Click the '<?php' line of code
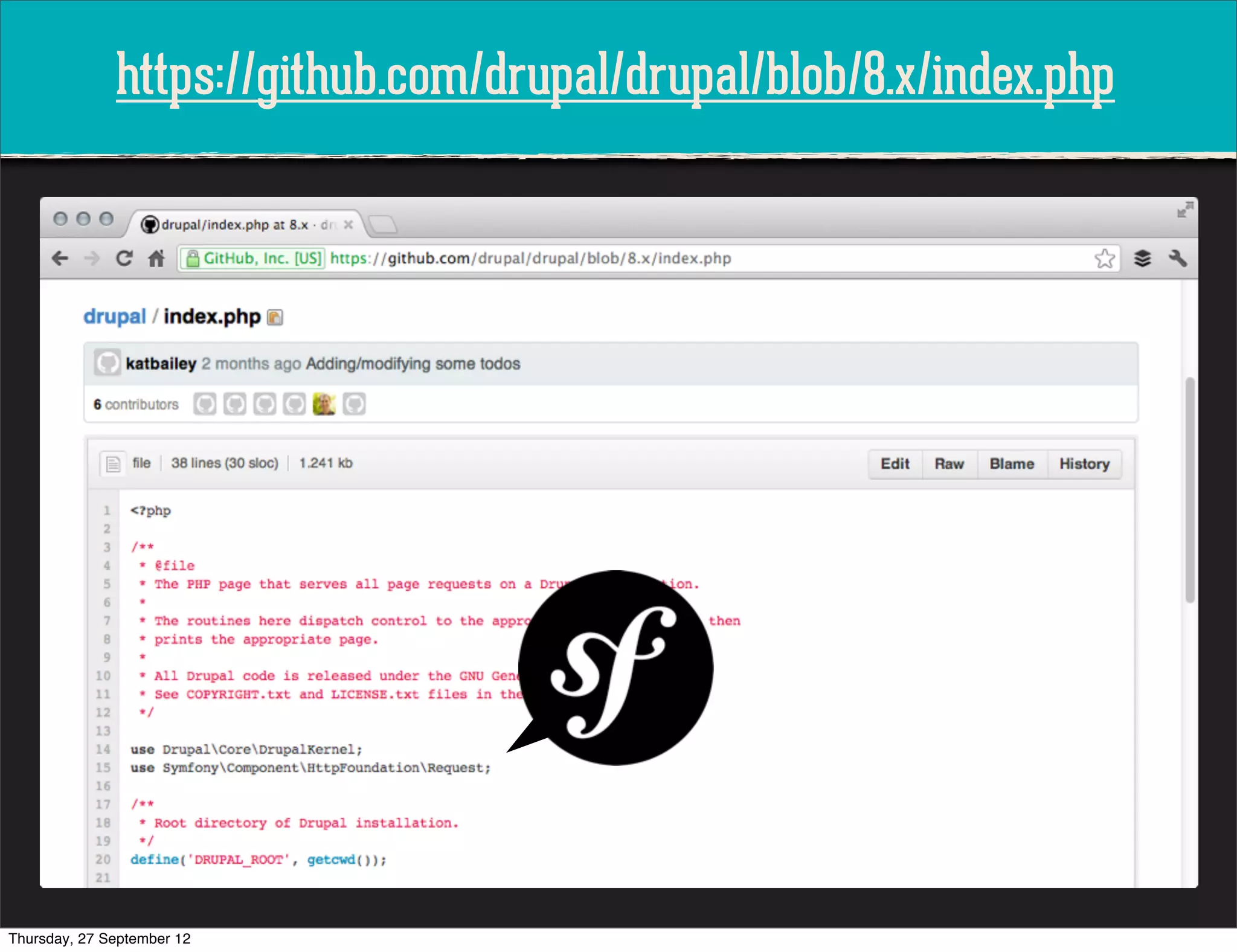The image size is (1237, 952). [x=150, y=511]
